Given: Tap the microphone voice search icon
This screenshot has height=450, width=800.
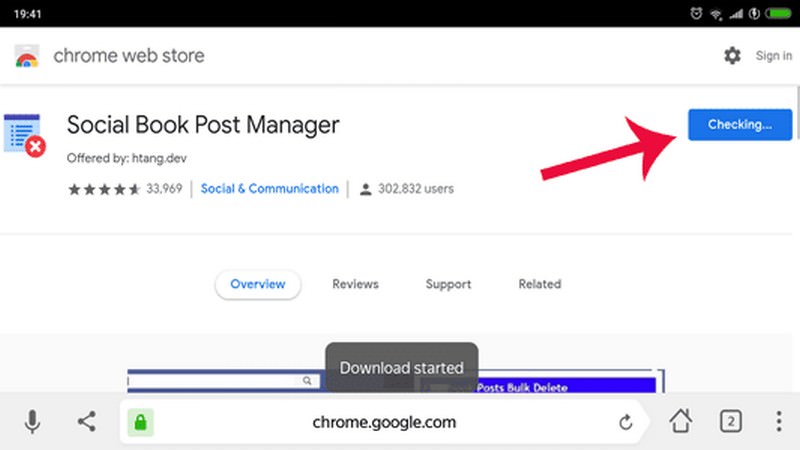Looking at the screenshot, I should tap(32, 422).
